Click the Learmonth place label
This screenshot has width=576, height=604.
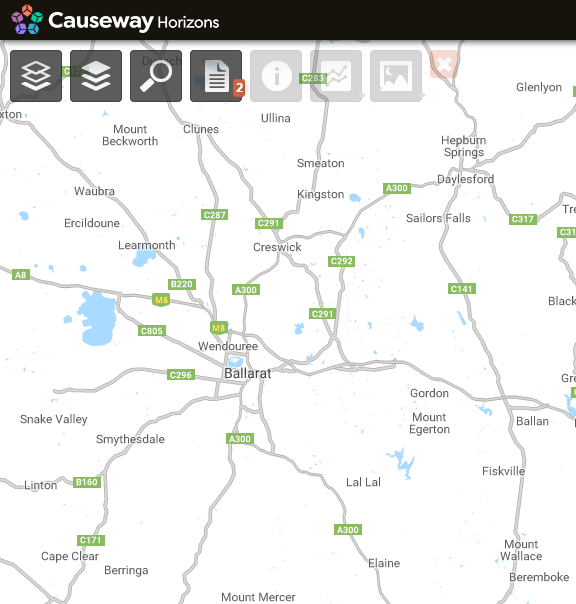point(146,245)
